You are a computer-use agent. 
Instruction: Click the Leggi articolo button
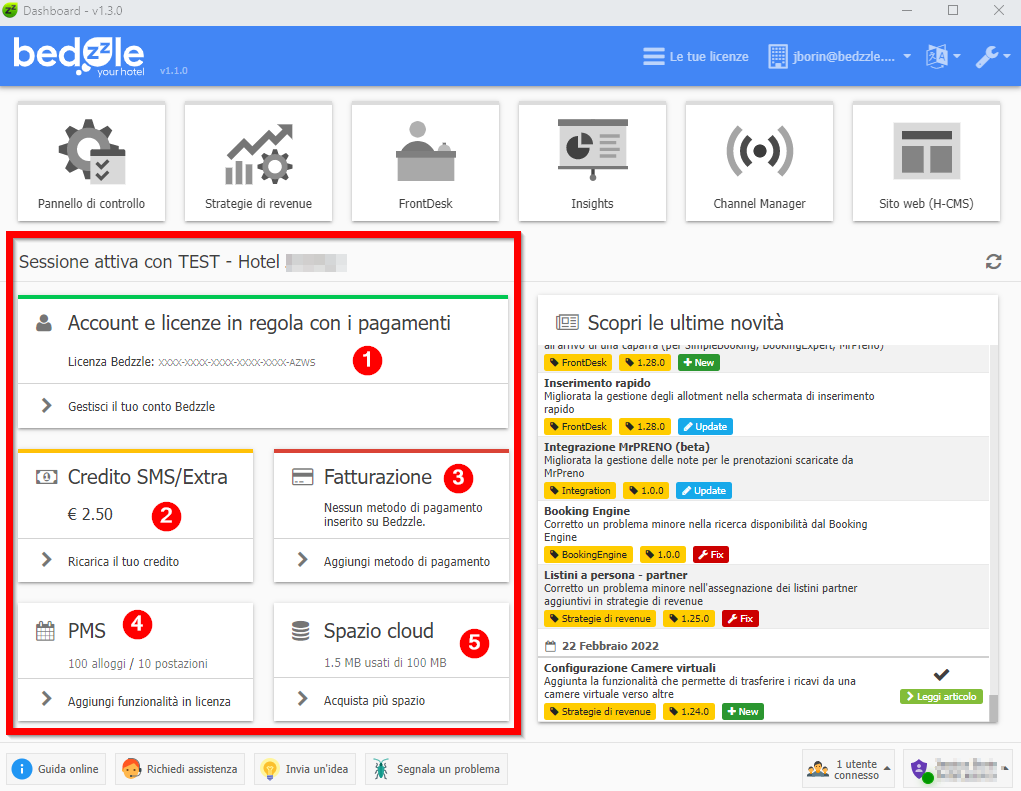941,697
